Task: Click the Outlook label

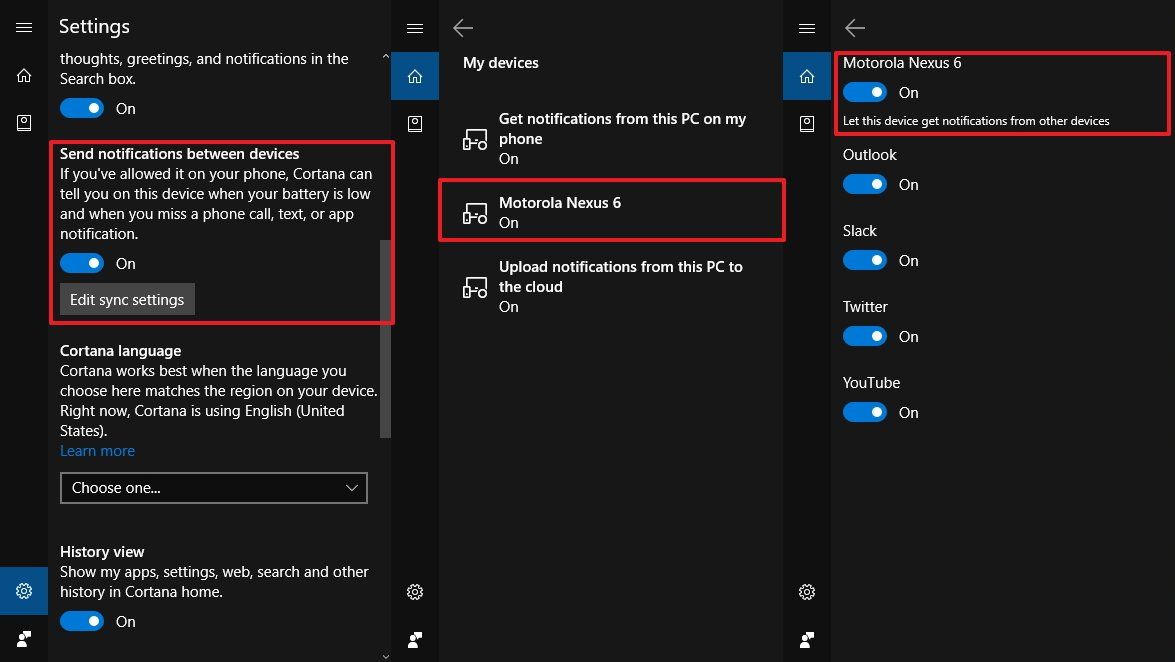Action: click(870, 155)
